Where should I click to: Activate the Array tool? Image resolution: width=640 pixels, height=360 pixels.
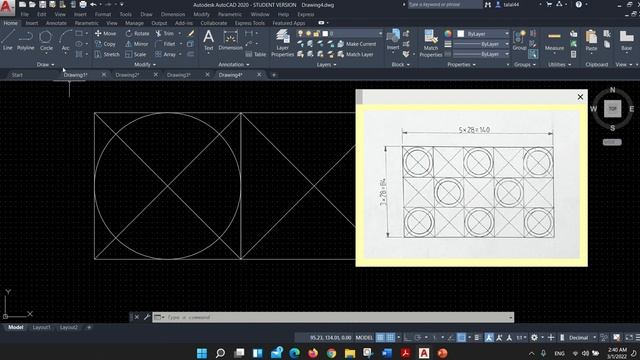click(x=165, y=54)
